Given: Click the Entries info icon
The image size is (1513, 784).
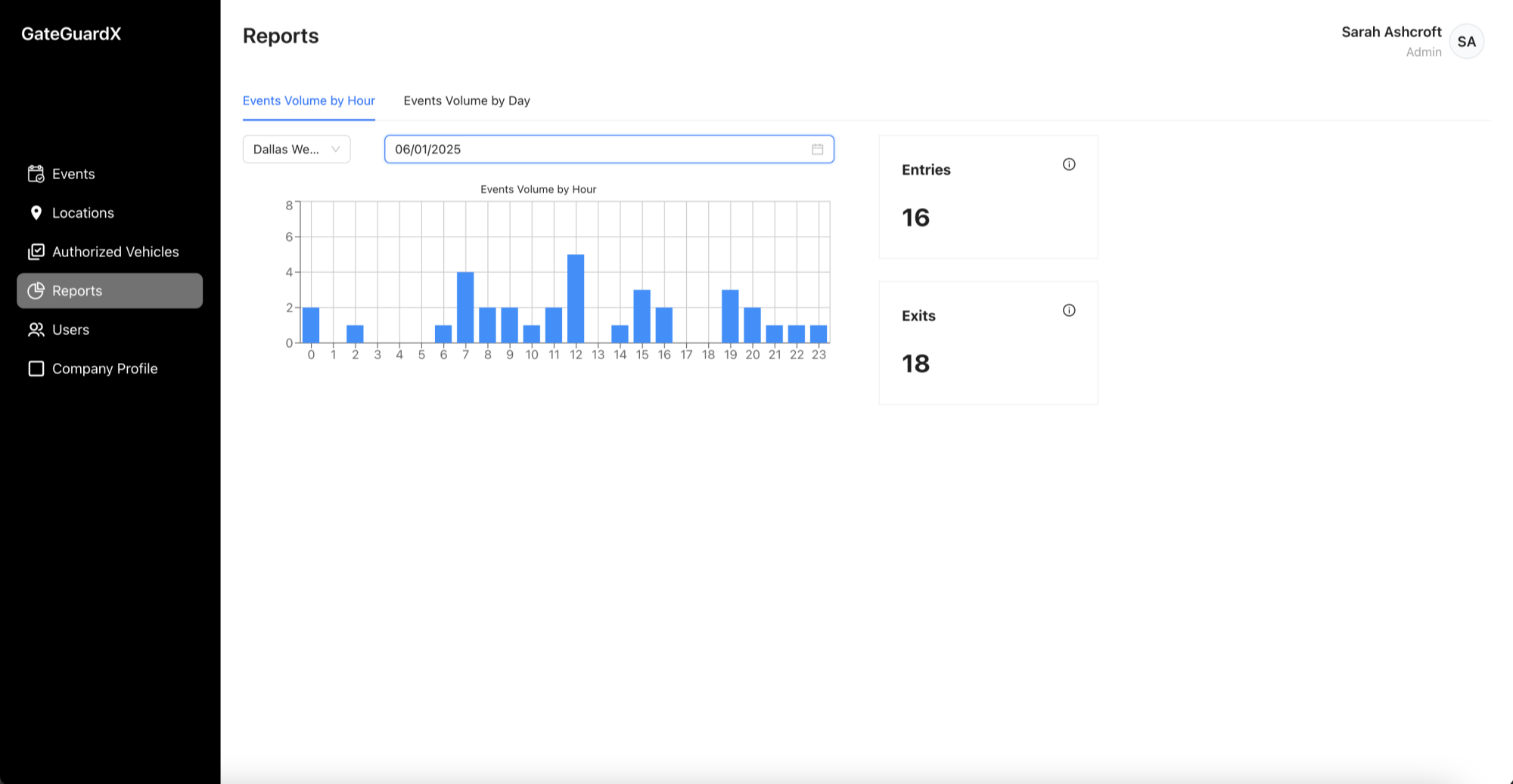Looking at the screenshot, I should 1068,164.
